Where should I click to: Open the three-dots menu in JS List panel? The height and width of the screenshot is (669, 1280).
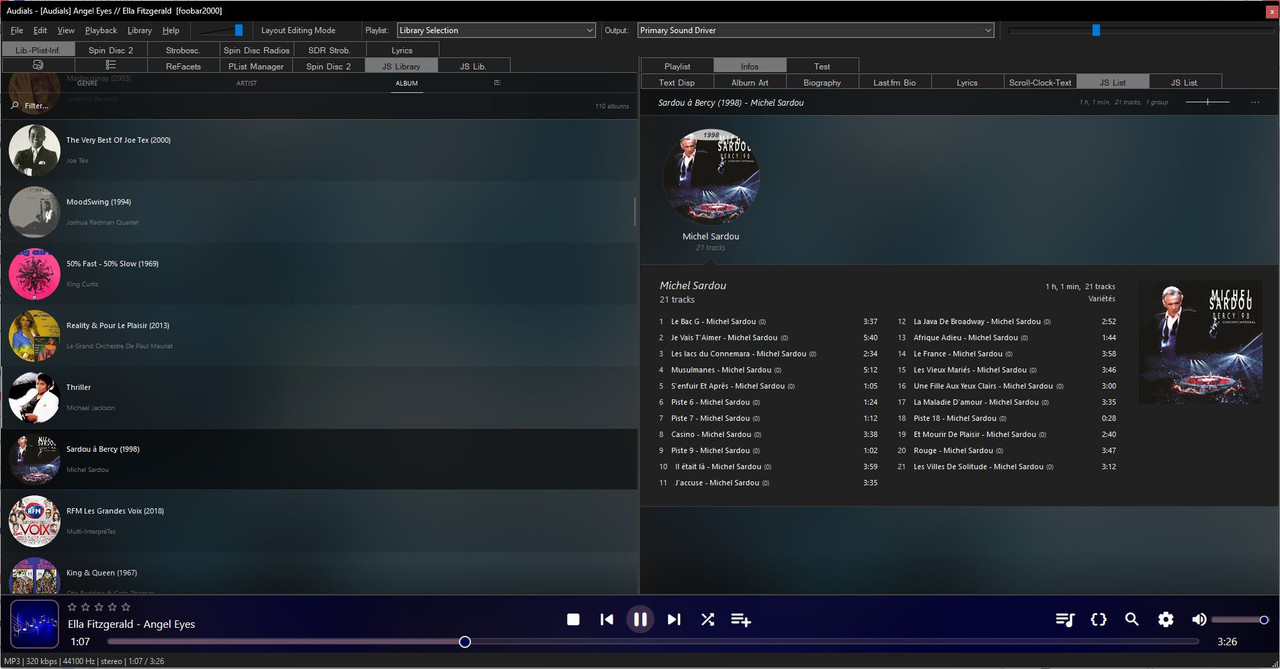(1255, 102)
